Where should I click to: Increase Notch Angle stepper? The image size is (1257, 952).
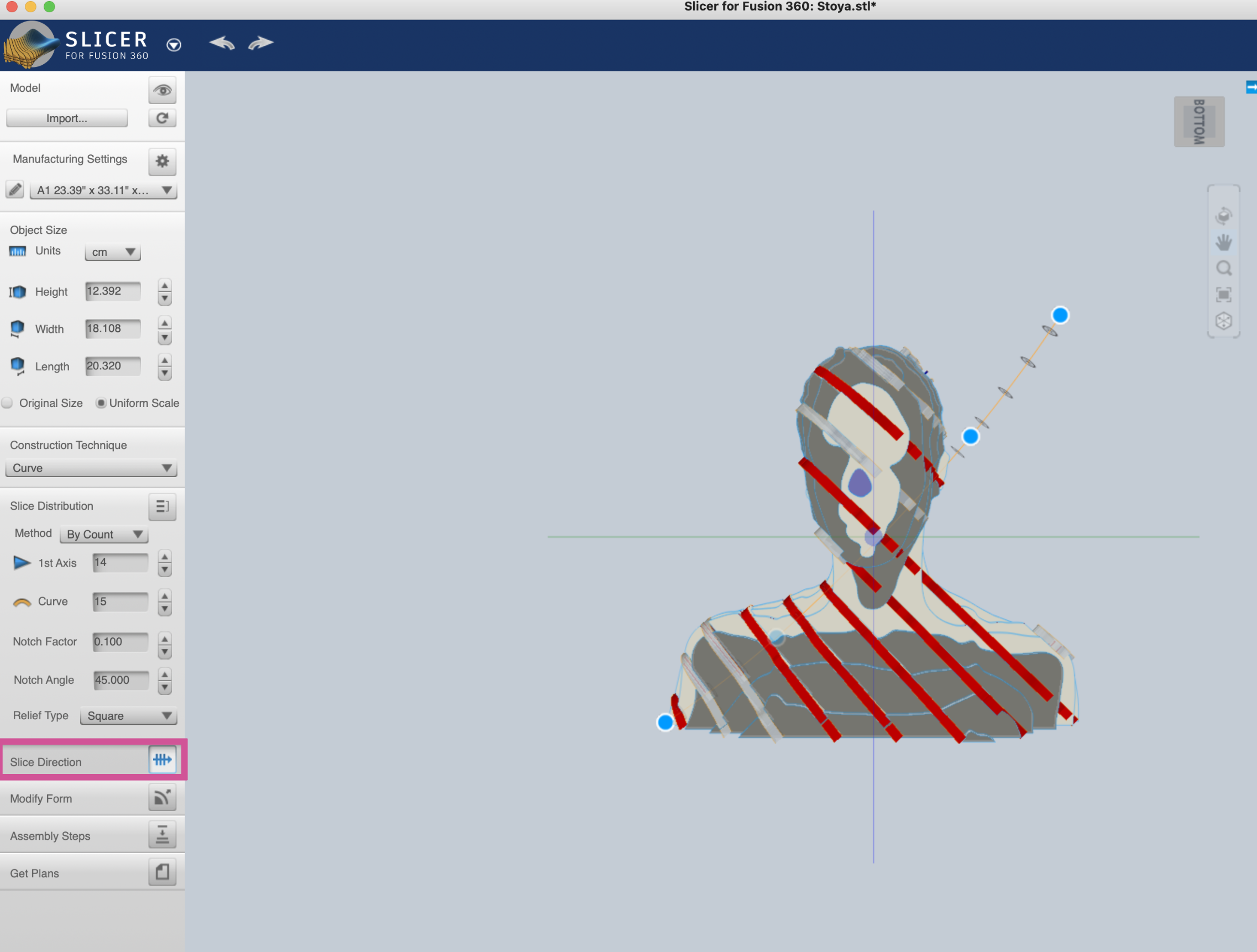(165, 674)
